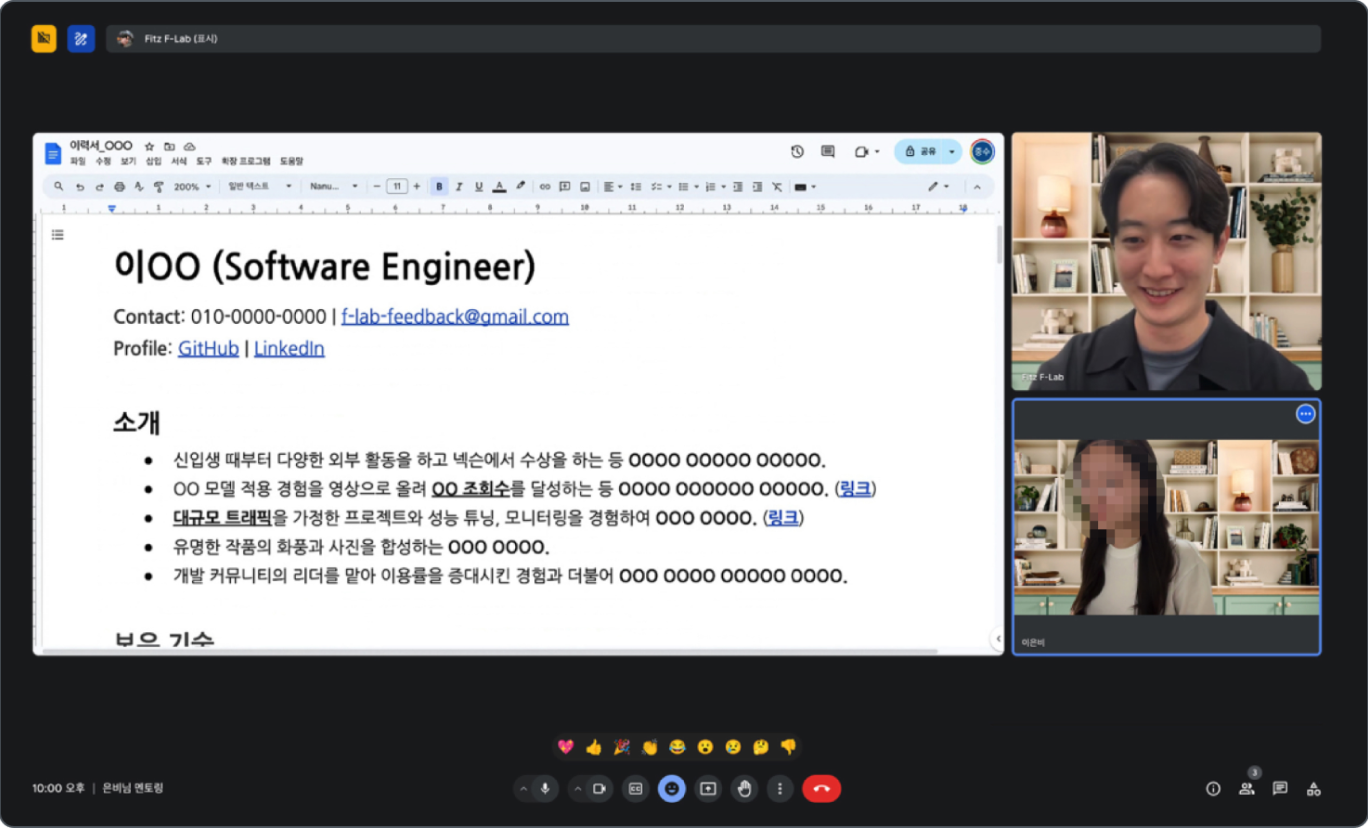Select the italic formatting icon

[459, 187]
